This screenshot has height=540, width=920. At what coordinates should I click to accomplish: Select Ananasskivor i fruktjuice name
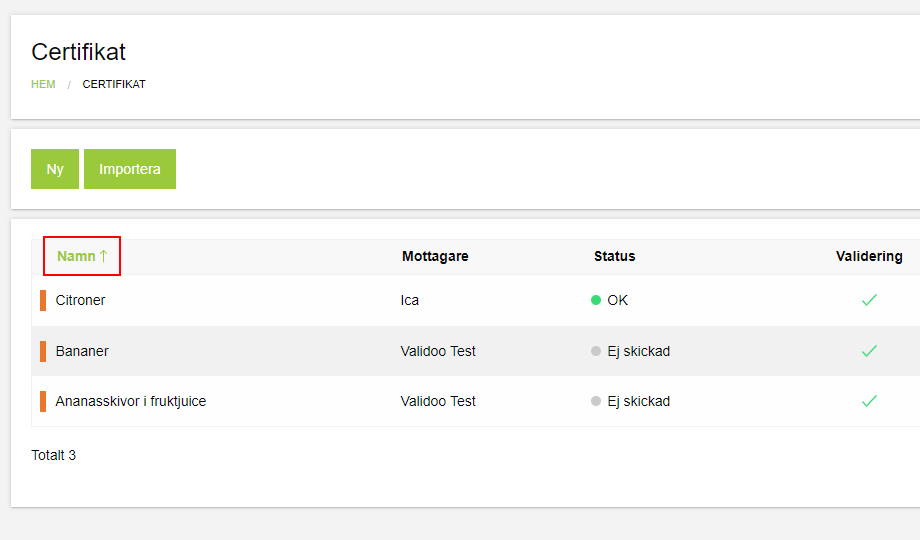130,401
